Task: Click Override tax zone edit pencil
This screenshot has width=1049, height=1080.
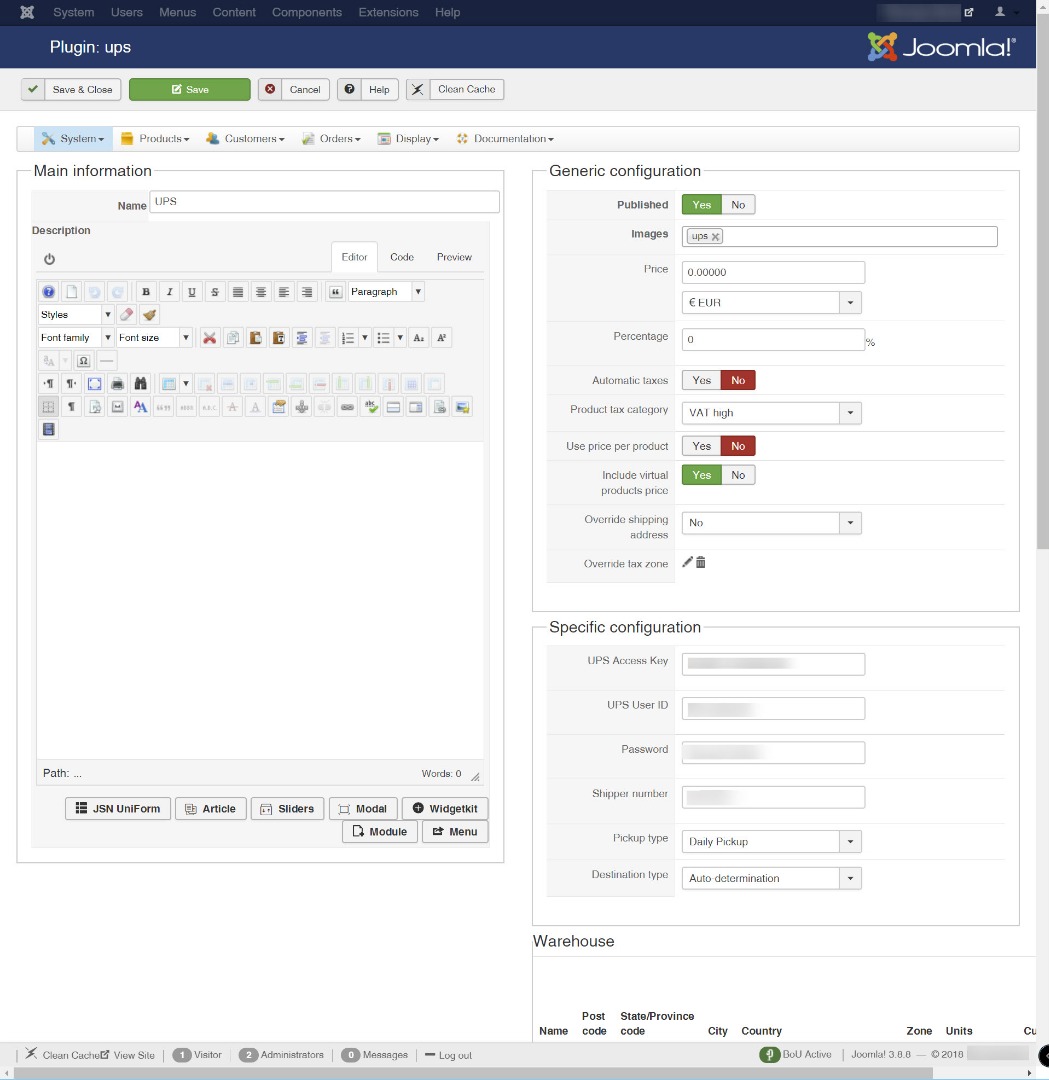Action: (687, 562)
